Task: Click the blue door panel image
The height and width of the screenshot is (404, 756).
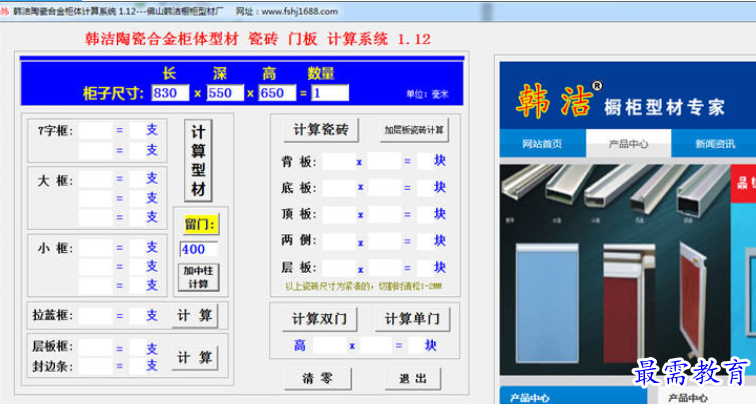Action: 547,302
